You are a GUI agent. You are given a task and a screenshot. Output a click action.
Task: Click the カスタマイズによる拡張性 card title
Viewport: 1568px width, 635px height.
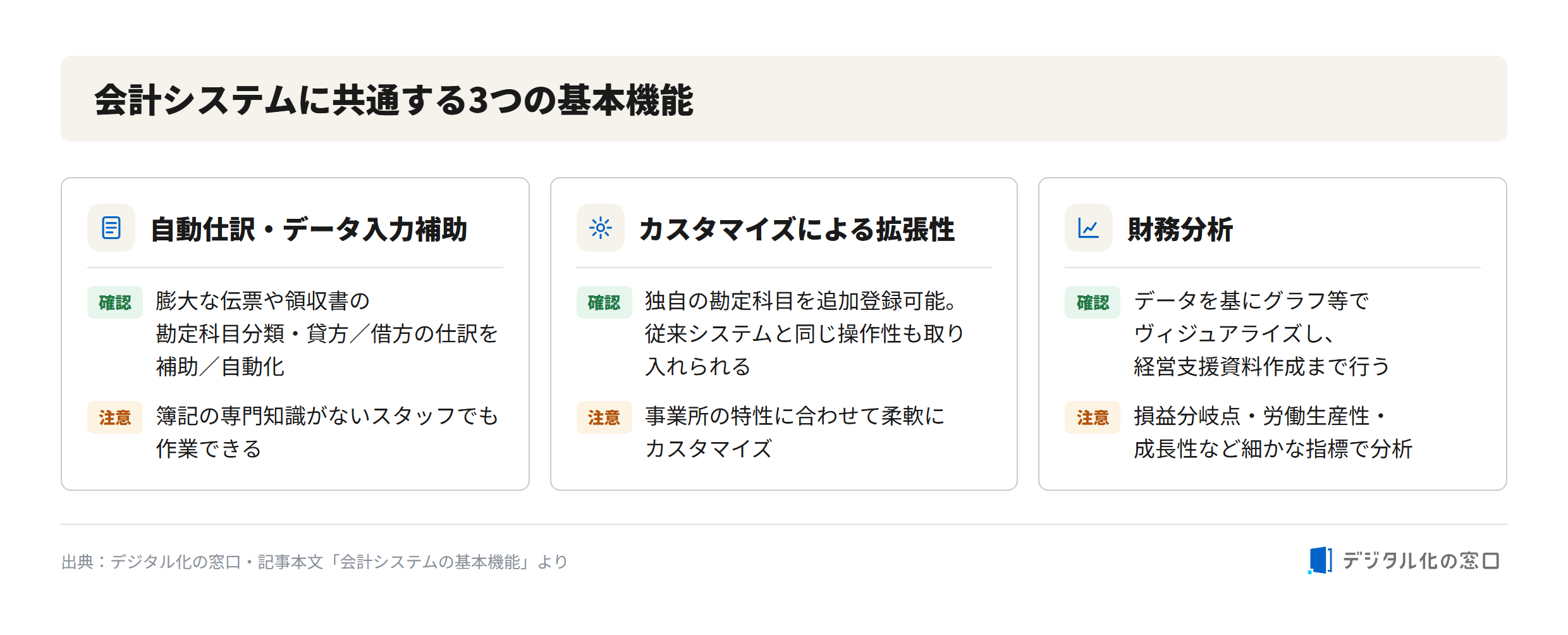[797, 229]
